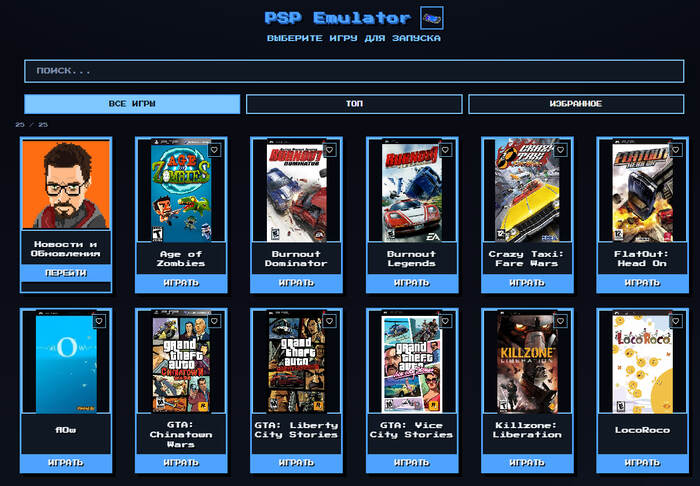Image resolution: width=700 pixels, height=486 pixels.
Task: Favorite FlatOut: Head On heart icon
Action: tap(675, 150)
